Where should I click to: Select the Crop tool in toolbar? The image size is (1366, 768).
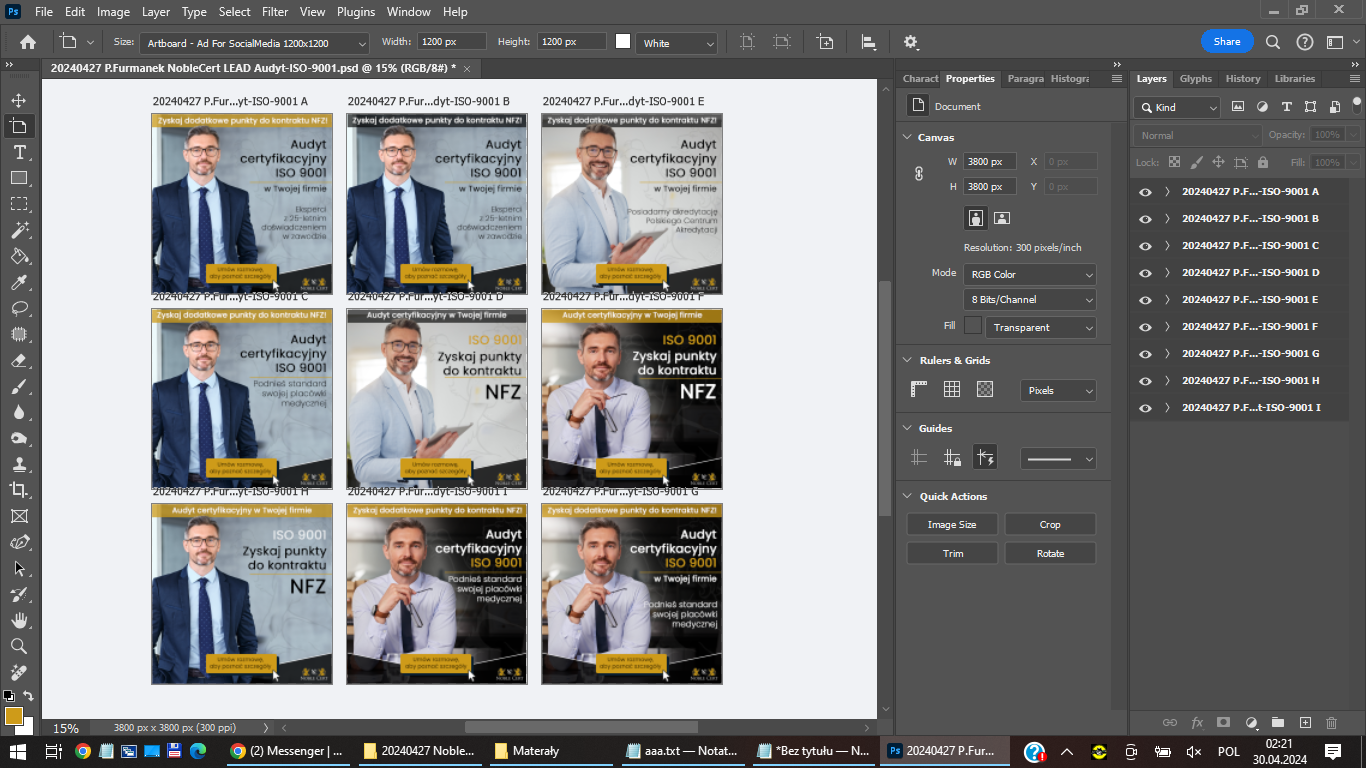18,490
